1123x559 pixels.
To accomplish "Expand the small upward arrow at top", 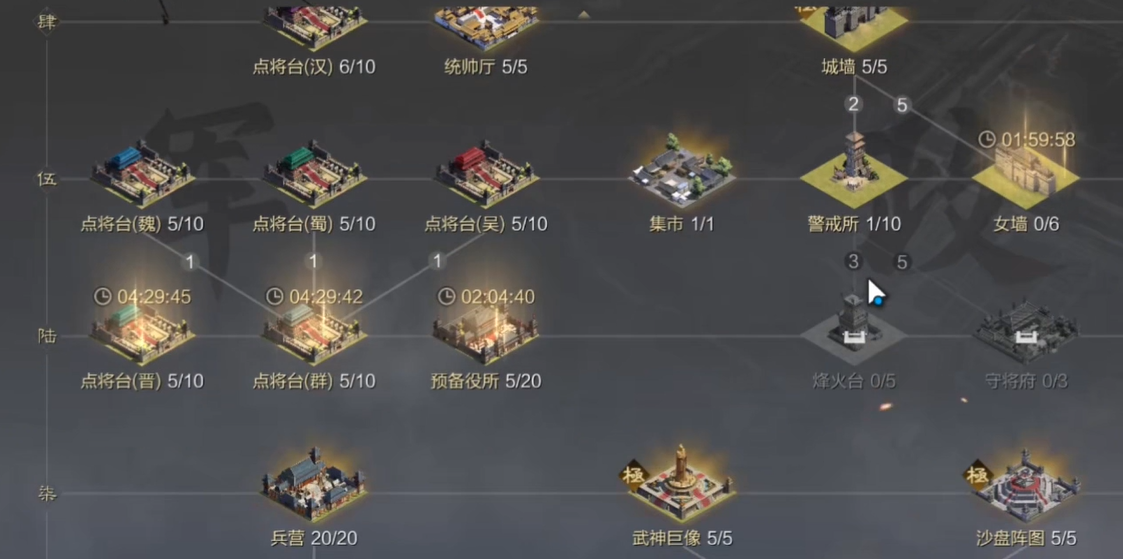I will [584, 14].
